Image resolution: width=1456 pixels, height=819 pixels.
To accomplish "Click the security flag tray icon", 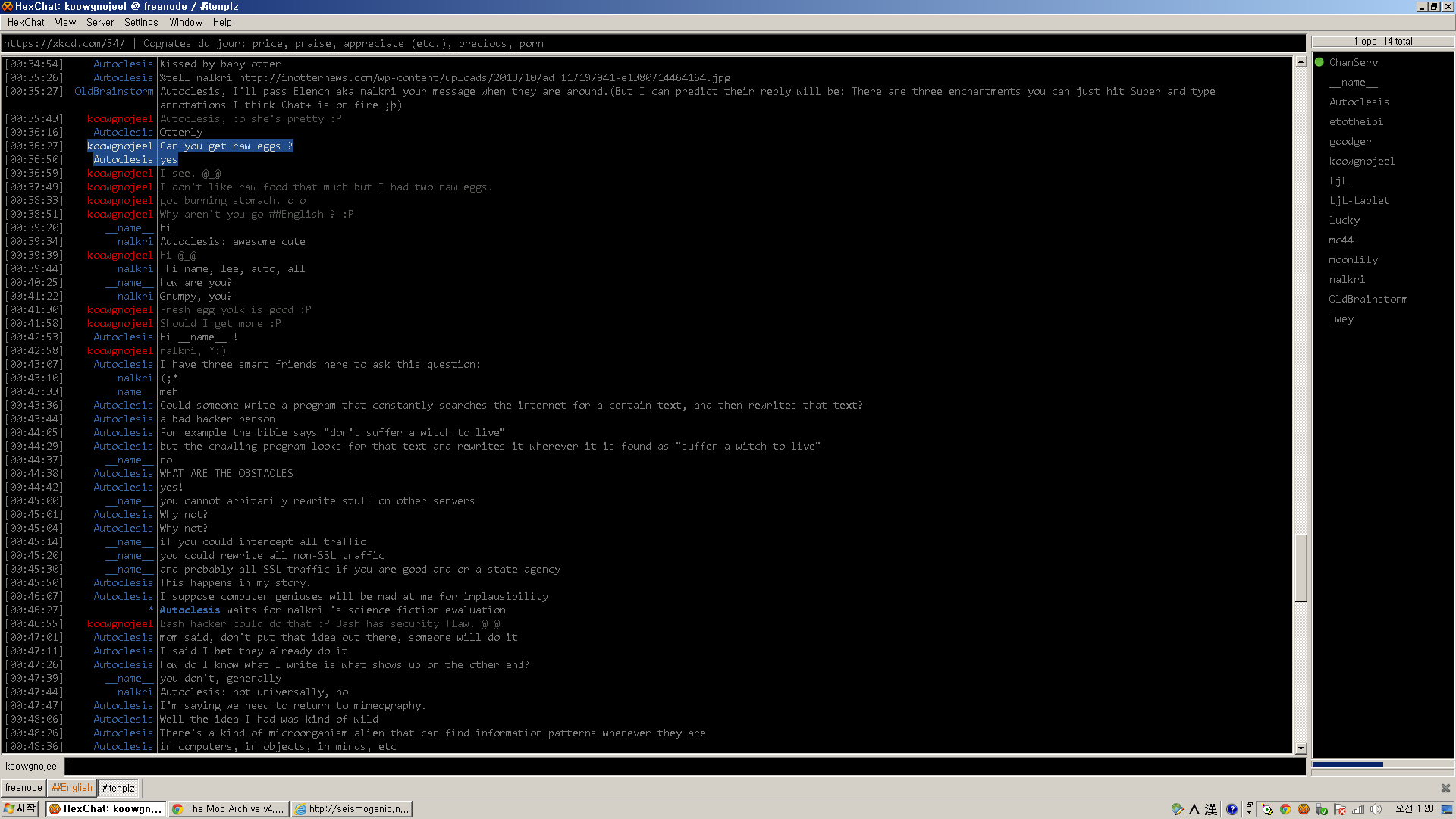I will click(1340, 809).
